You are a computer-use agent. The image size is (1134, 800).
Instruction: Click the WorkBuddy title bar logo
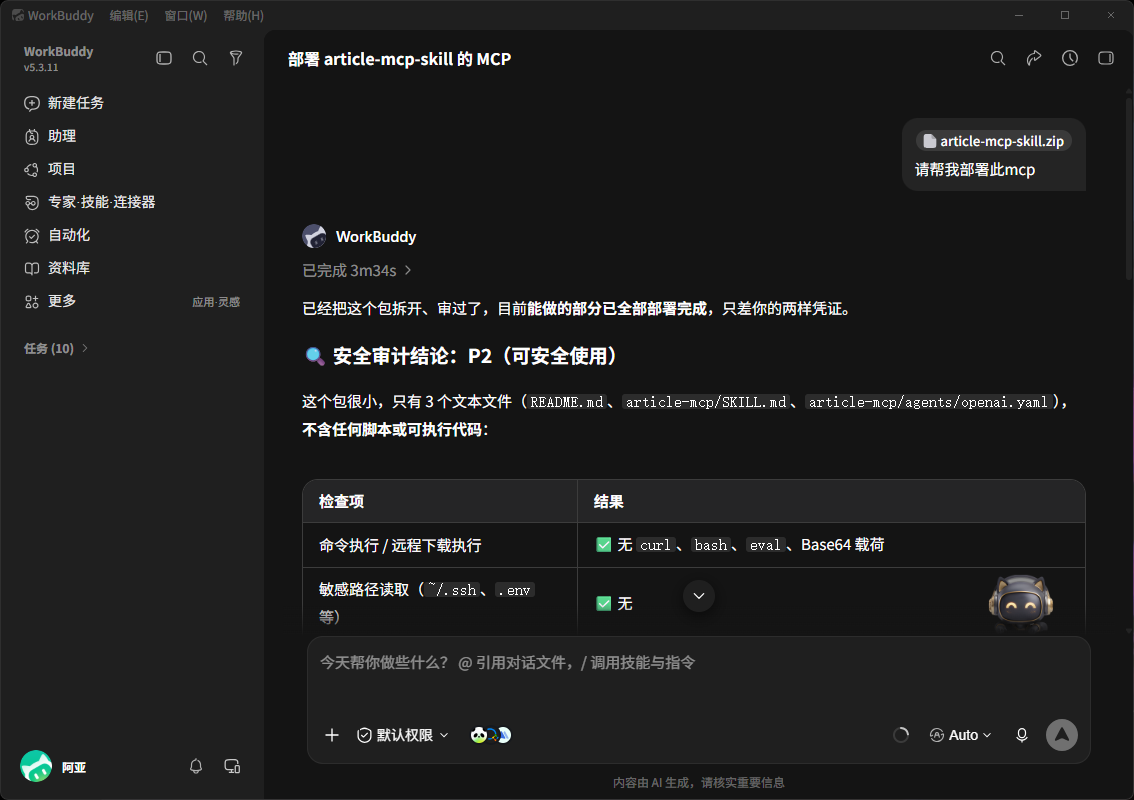click(x=18, y=15)
